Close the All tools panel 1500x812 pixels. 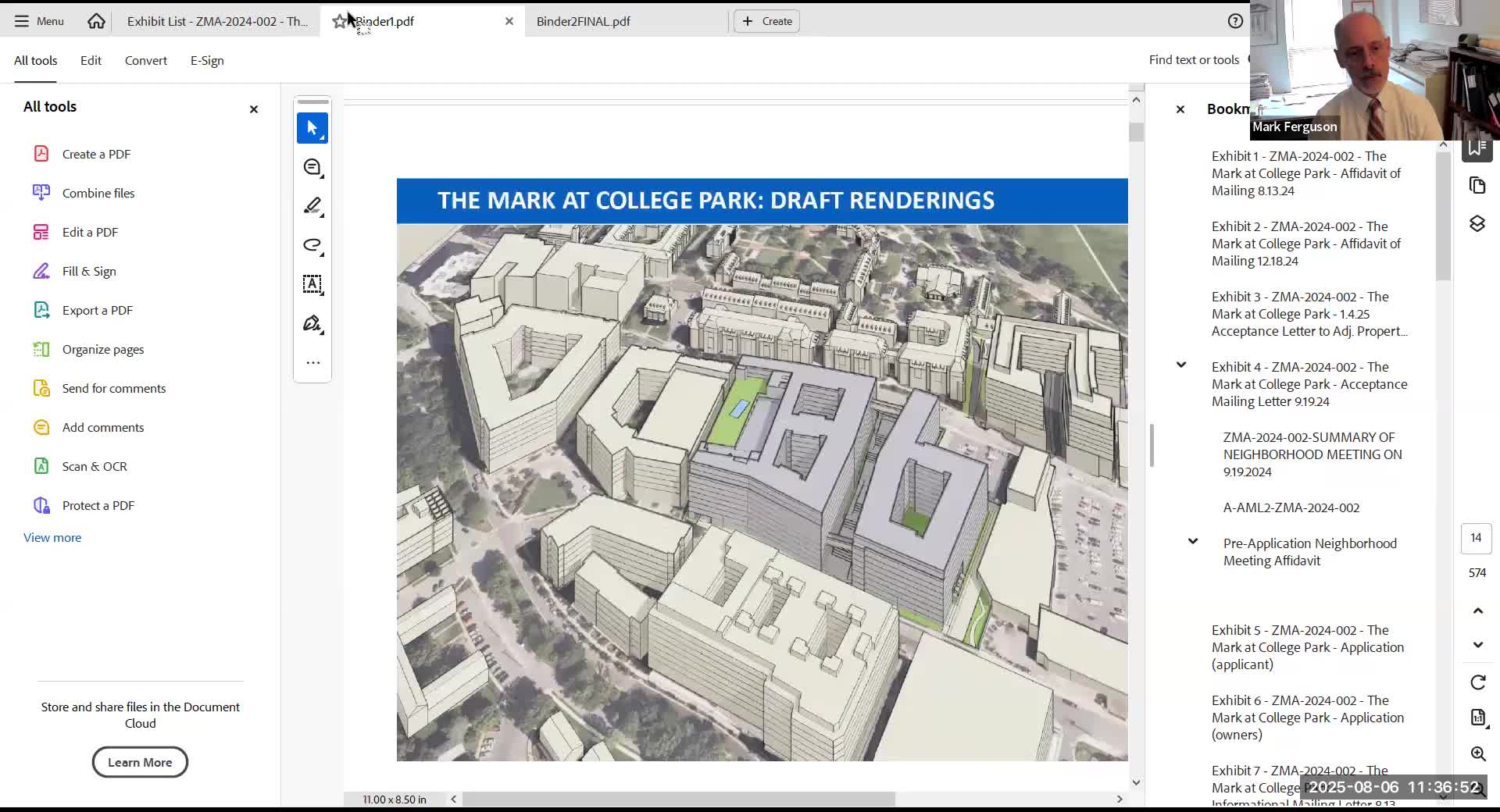[x=254, y=109]
